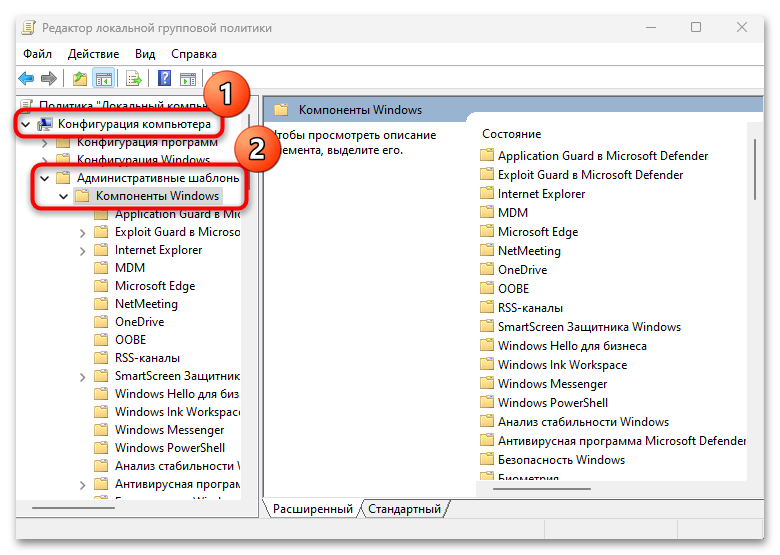Click left tree horizontal scrollbar thumb

coord(73,508)
